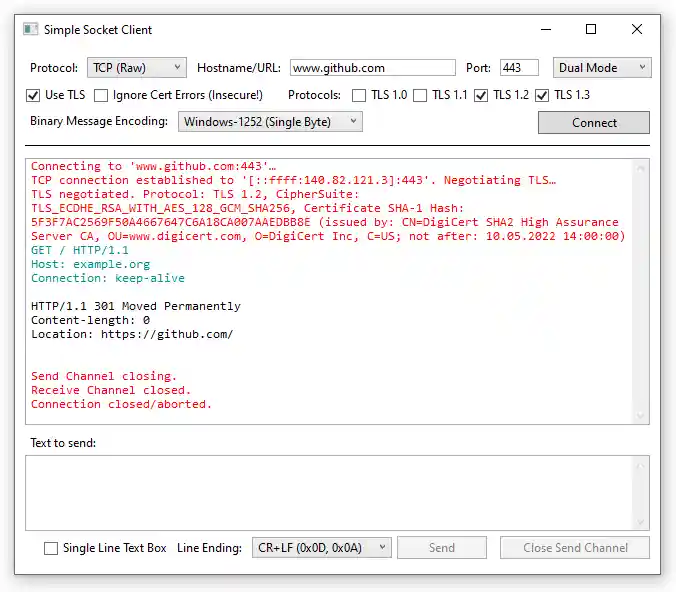Open the Line Ending CR+LF dropdown
Viewport: 676px width, 592px height.
pyautogui.click(x=321, y=548)
